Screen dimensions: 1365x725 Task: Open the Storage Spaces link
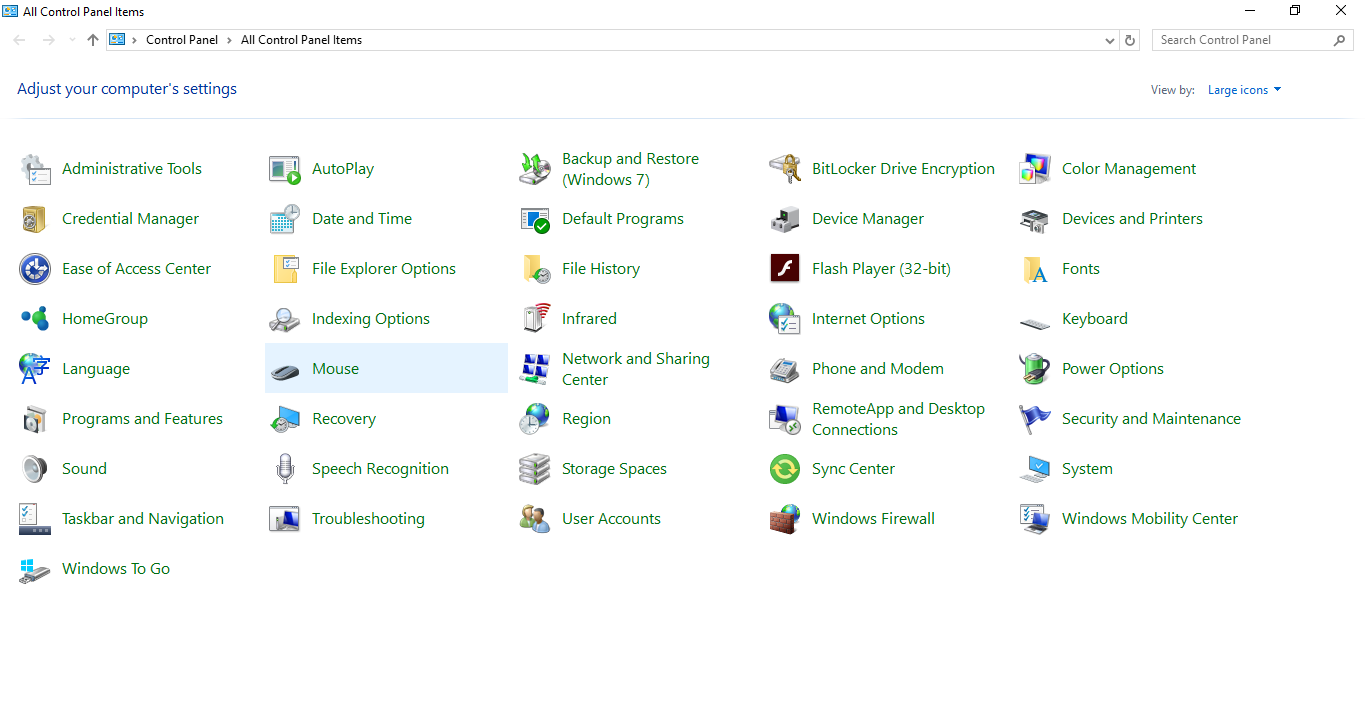click(x=614, y=469)
